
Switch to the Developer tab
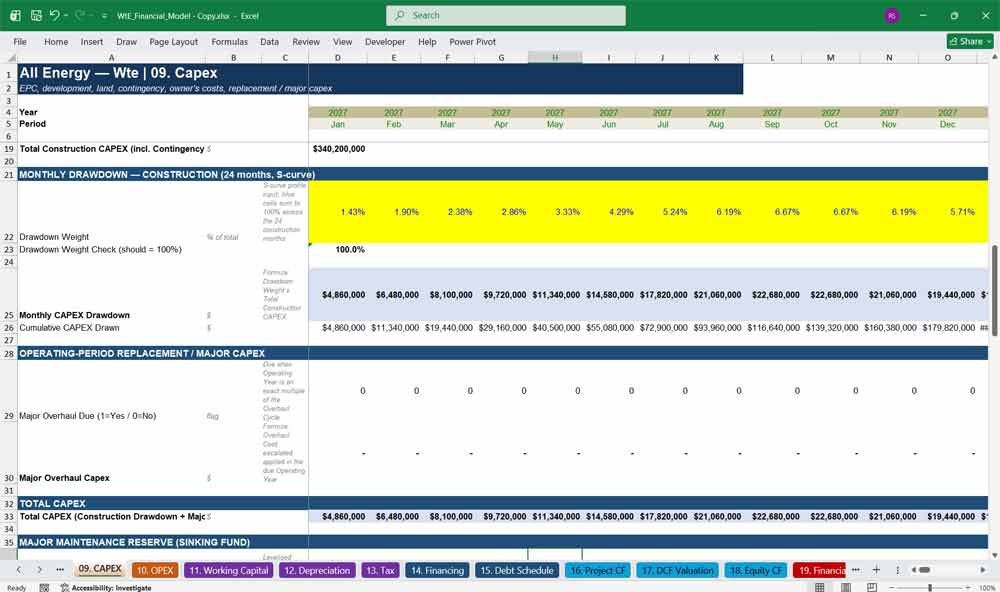(x=385, y=41)
